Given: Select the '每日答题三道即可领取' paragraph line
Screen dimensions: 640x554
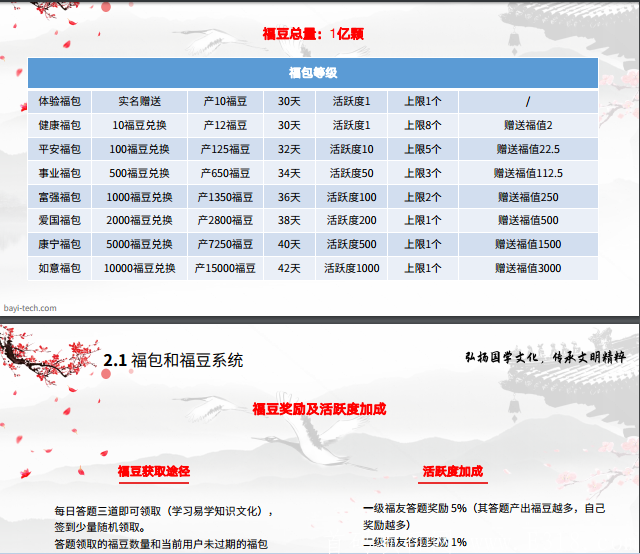Looking at the screenshot, I should [164, 511].
